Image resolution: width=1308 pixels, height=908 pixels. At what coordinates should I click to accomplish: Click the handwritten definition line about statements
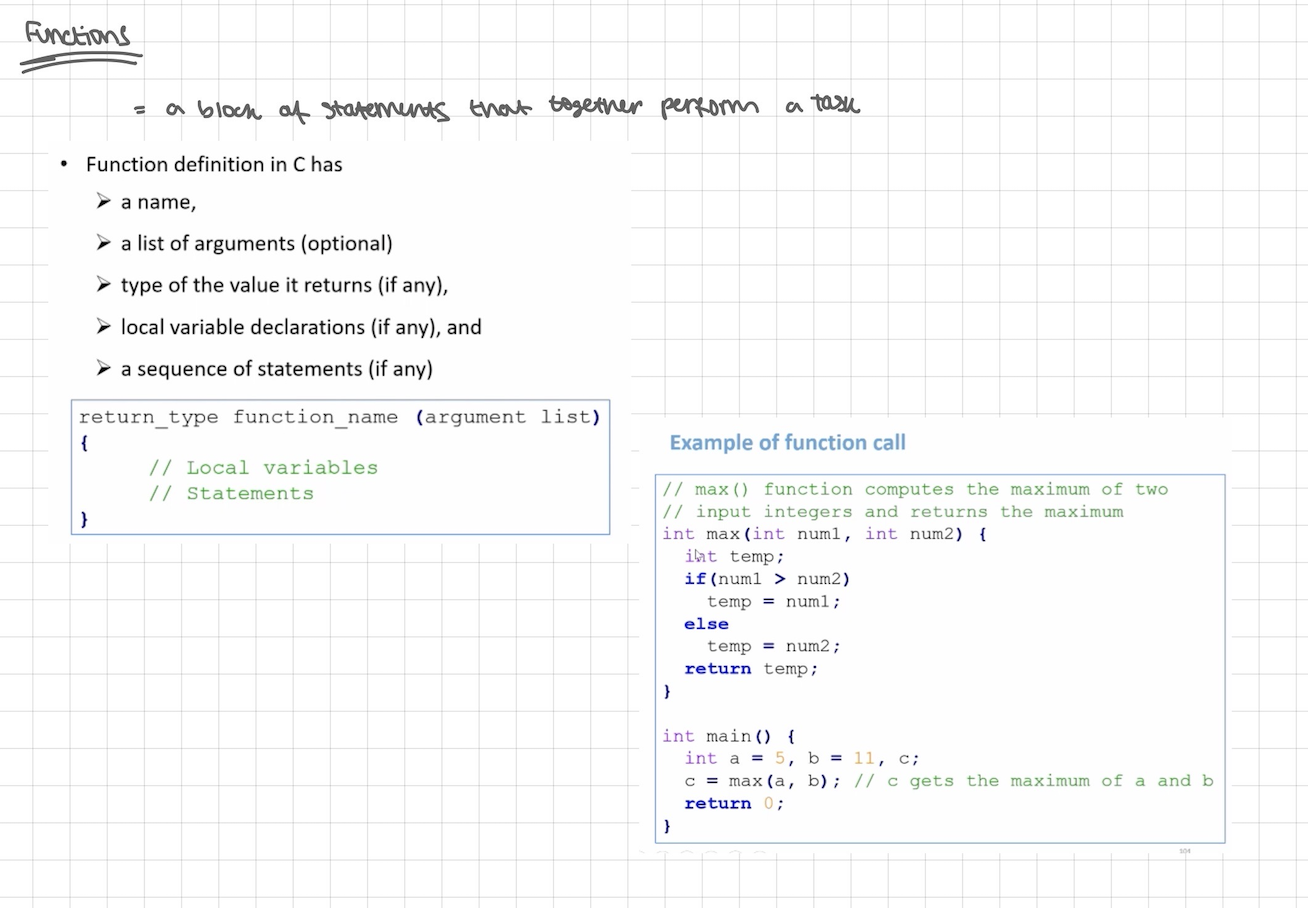[498, 107]
